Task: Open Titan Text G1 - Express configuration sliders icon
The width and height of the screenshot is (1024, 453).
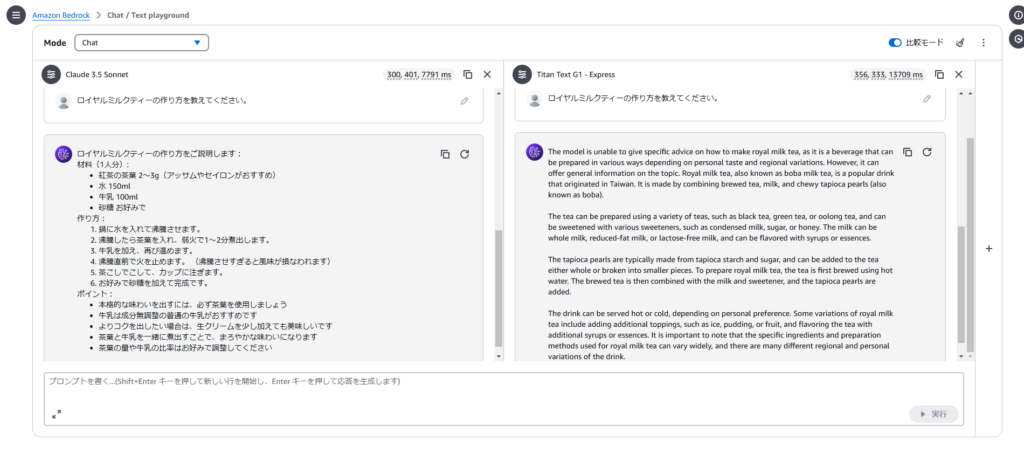Action: click(522, 74)
